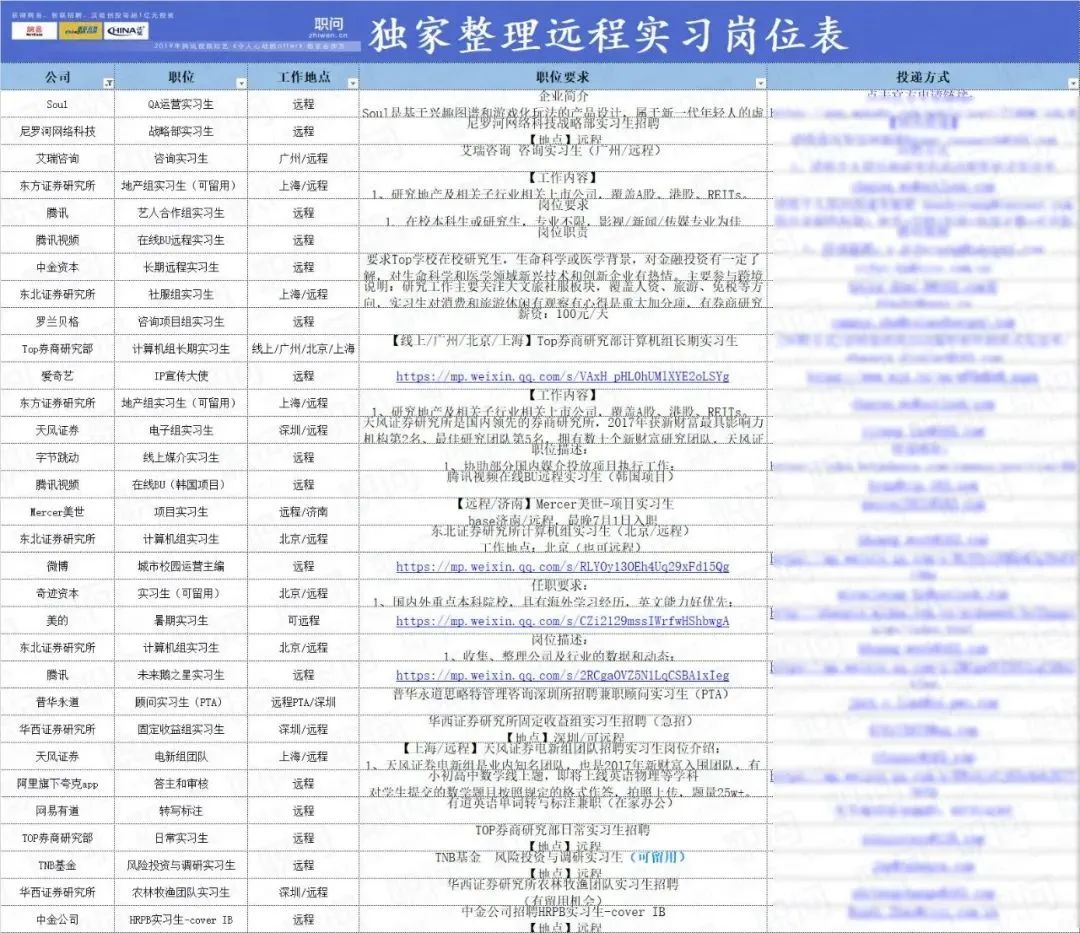Viewport: 1080px width, 933px height.
Task: Select the 普华永道 company cell
Action: (57, 702)
